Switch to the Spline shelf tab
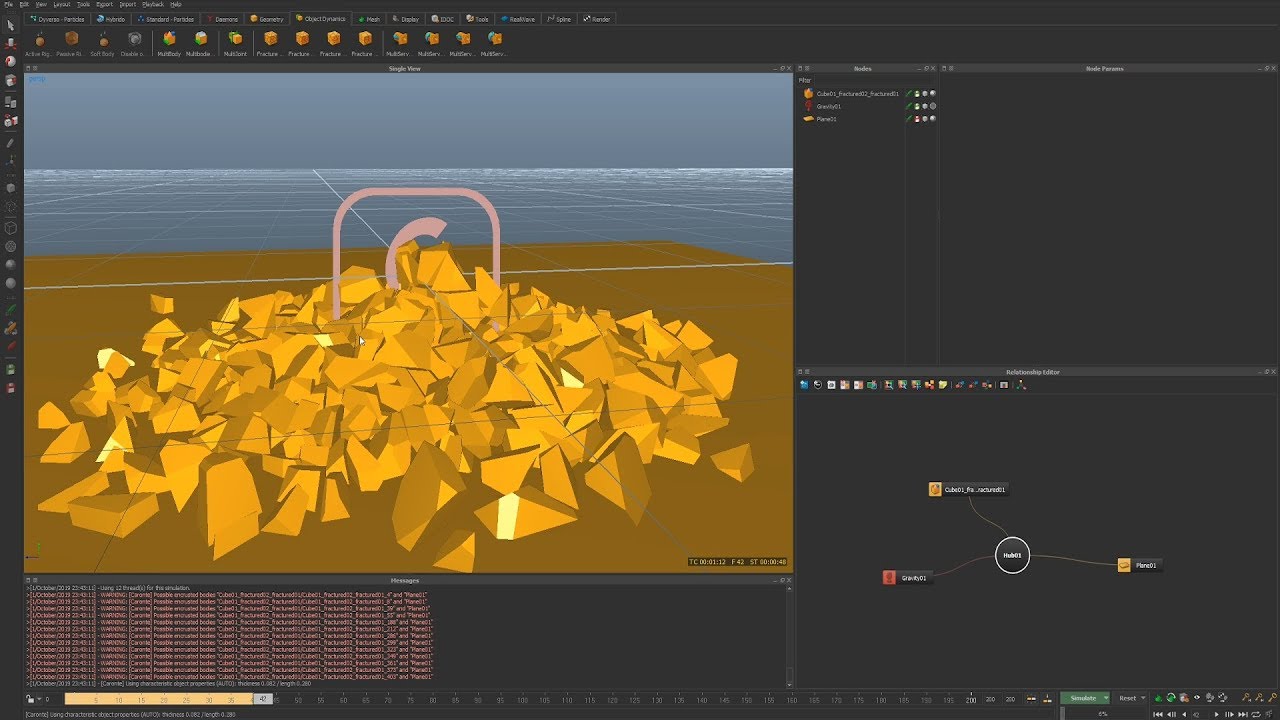The image size is (1280, 720). [559, 19]
